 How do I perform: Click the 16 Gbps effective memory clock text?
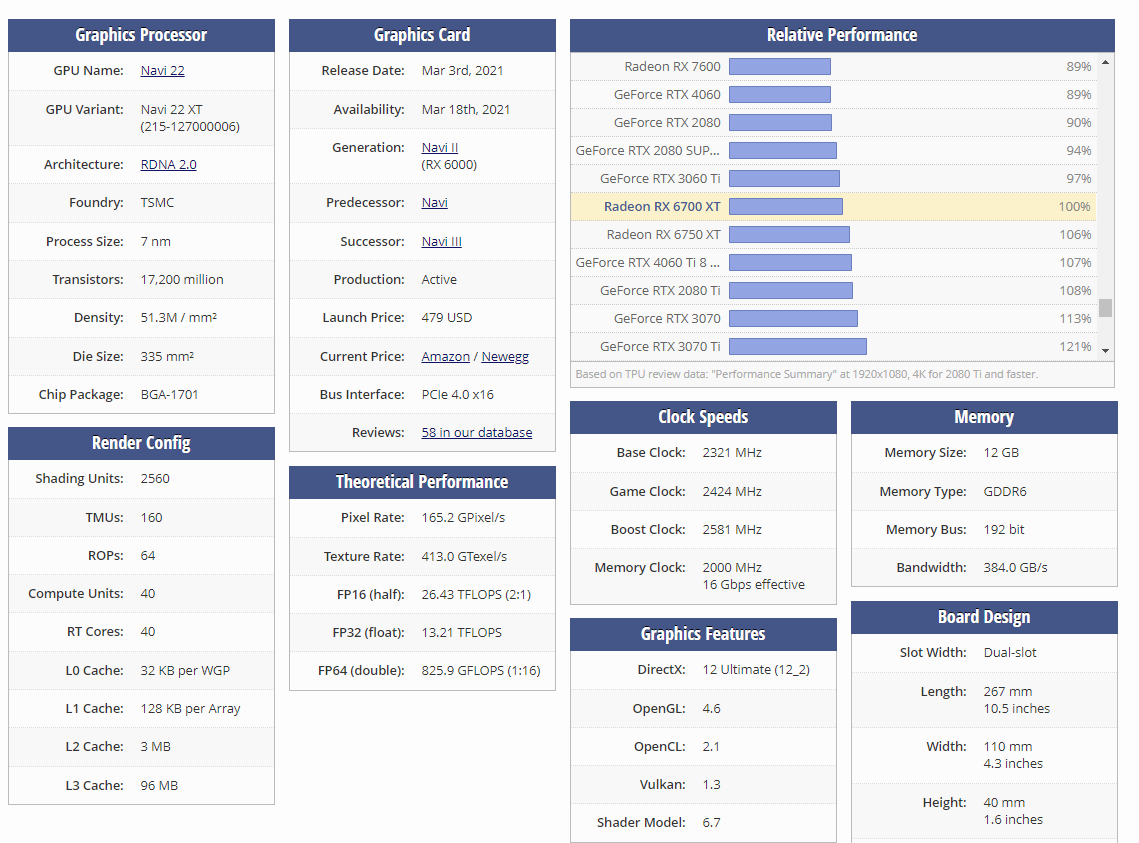pos(753,585)
